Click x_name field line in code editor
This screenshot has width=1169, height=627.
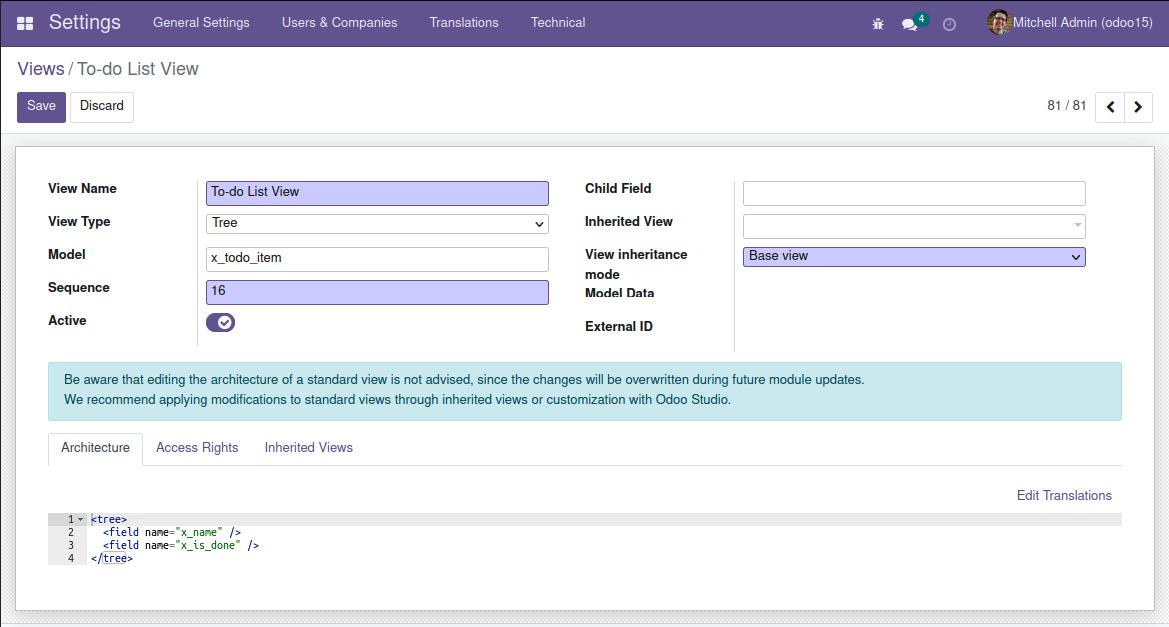pyautogui.click(x=171, y=532)
